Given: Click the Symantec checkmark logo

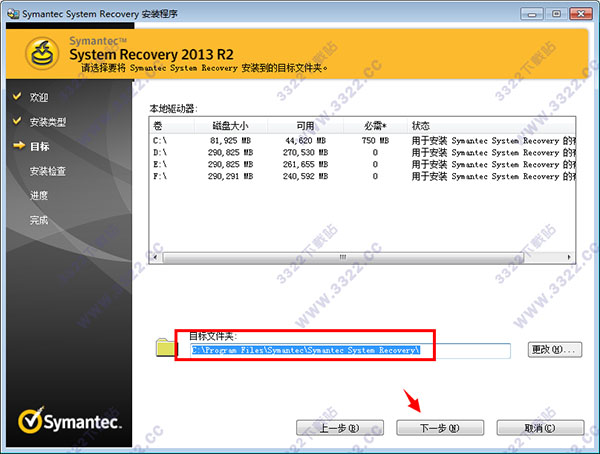Looking at the screenshot, I should pyautogui.click(x=31, y=420).
